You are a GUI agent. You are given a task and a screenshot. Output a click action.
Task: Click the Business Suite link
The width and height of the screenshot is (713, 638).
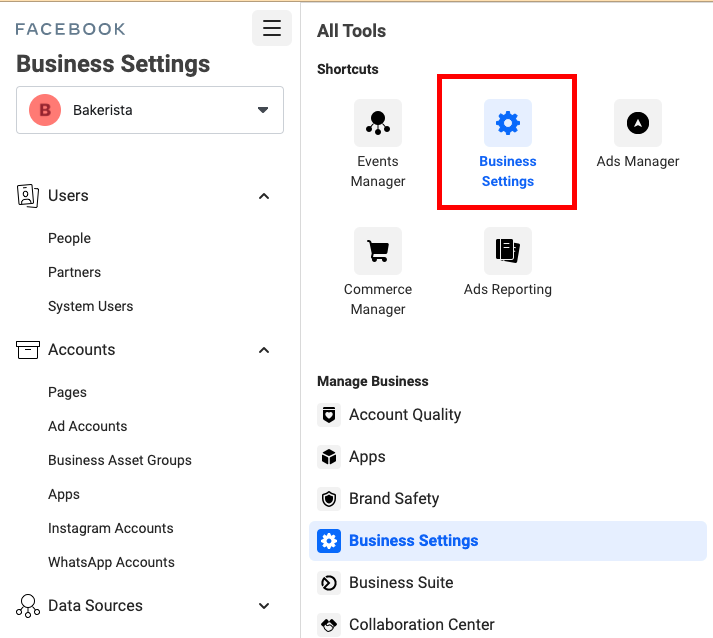(x=402, y=583)
